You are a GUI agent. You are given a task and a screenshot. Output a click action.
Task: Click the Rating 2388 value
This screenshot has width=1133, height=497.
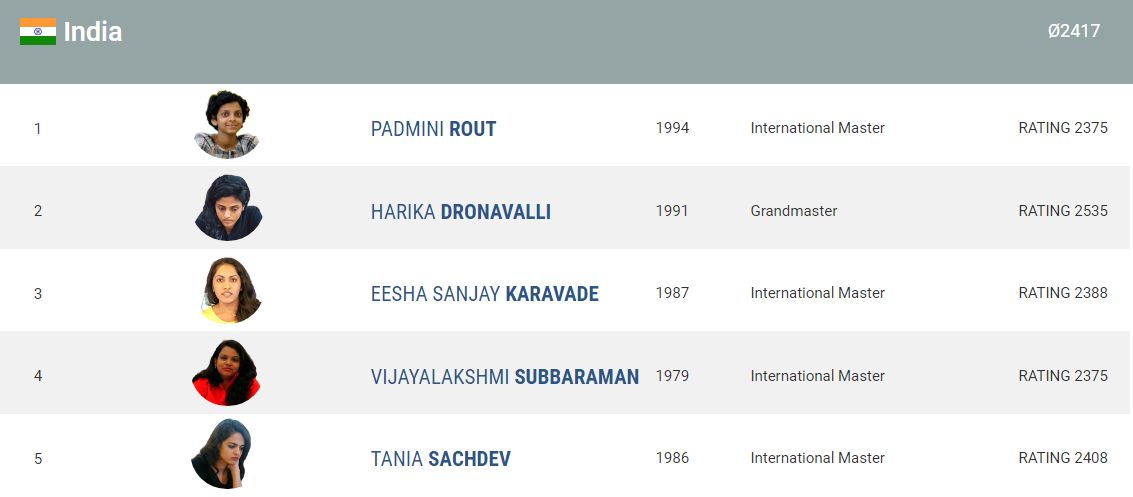click(x=1062, y=293)
